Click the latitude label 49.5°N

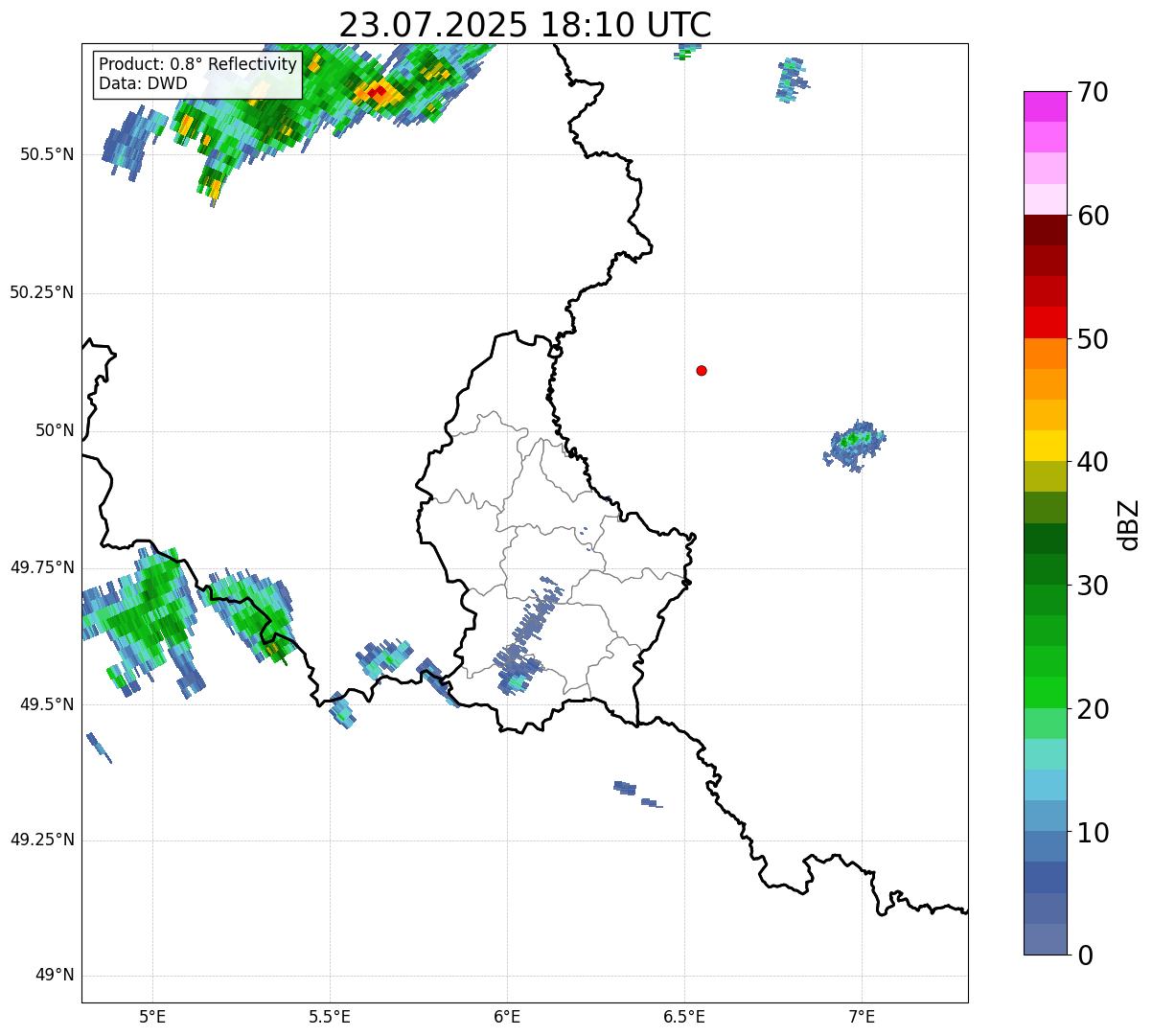[x=47, y=704]
